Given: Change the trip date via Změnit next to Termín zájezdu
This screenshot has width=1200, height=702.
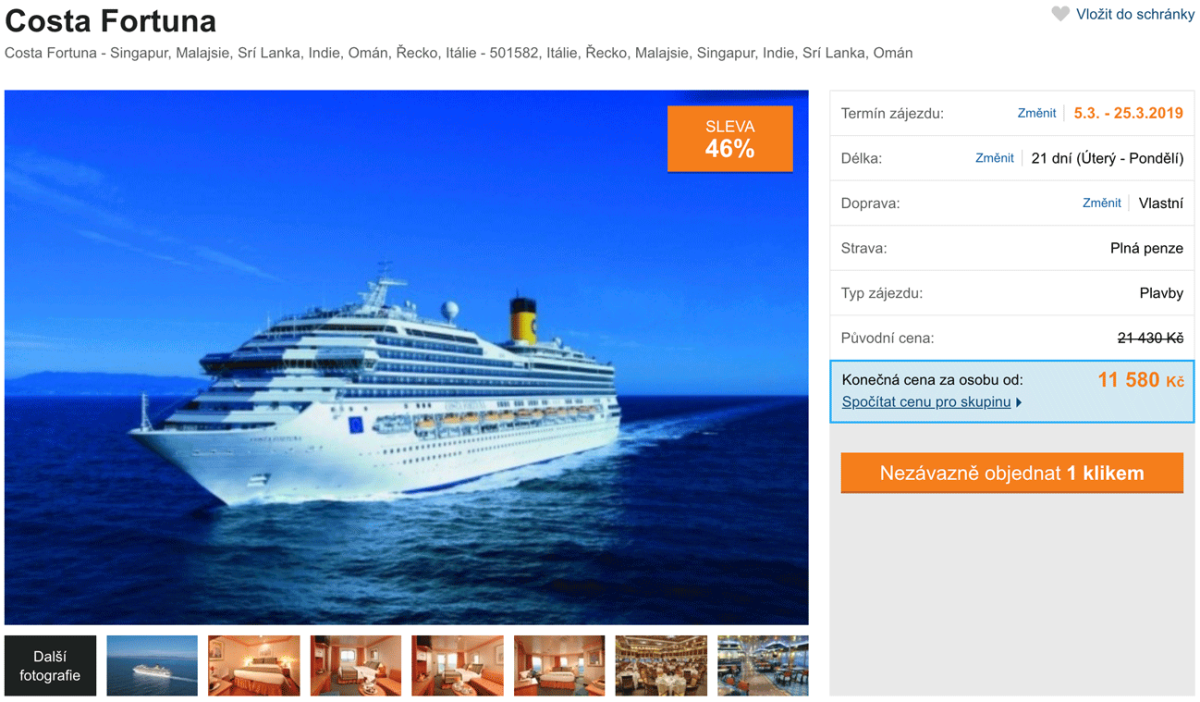Looking at the screenshot, I should (1037, 113).
